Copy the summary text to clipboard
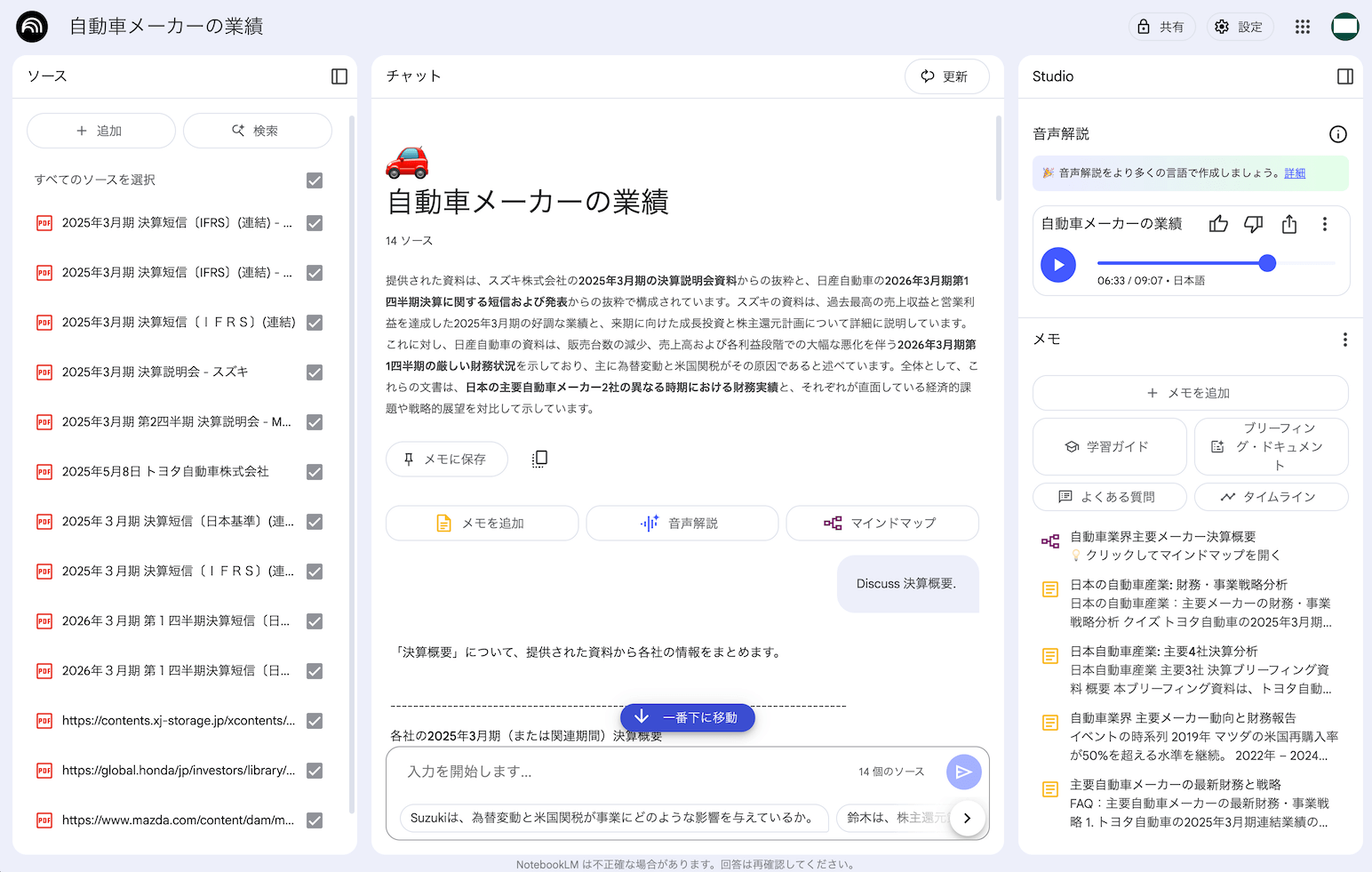This screenshot has width=1372, height=872. tap(539, 459)
